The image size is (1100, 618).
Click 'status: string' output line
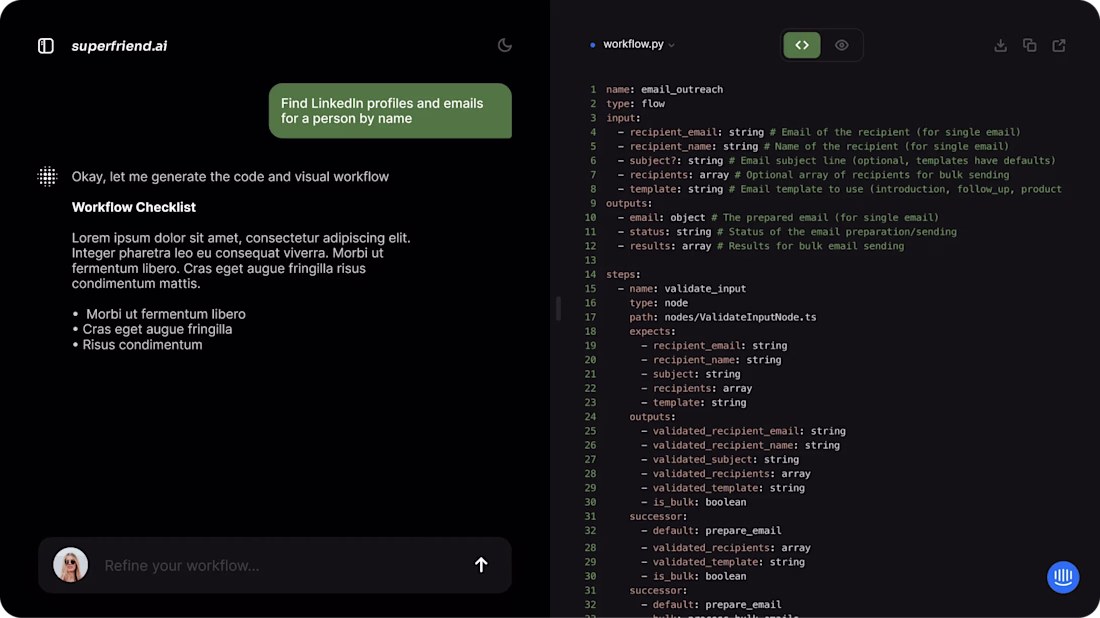pyautogui.click(x=787, y=231)
